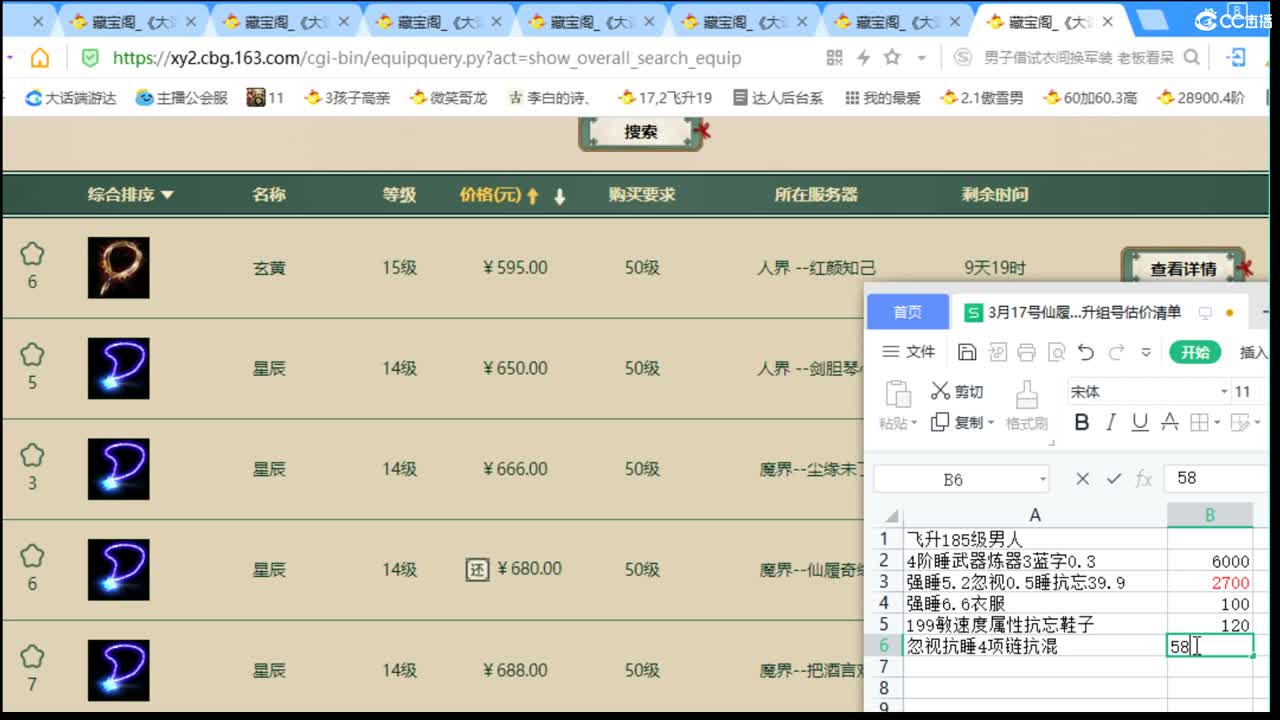Image resolution: width=1280 pixels, height=720 pixels.
Task: Toggle italic formatting
Action: tap(1111, 421)
